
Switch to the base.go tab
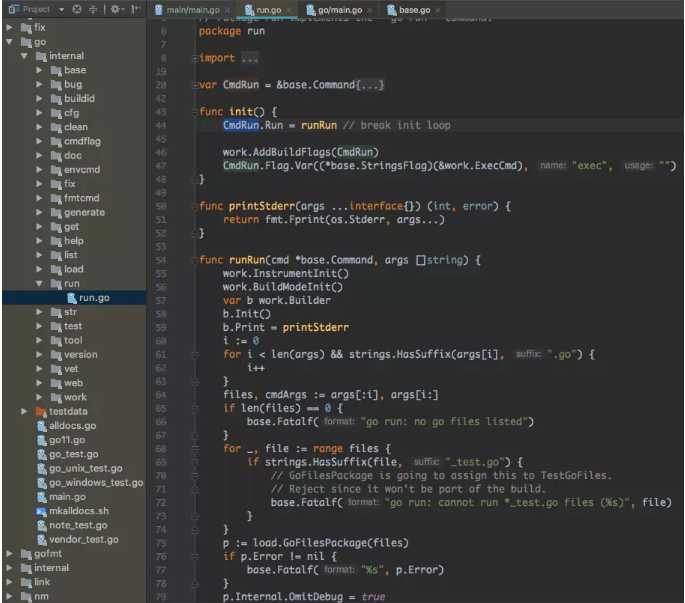pos(414,10)
